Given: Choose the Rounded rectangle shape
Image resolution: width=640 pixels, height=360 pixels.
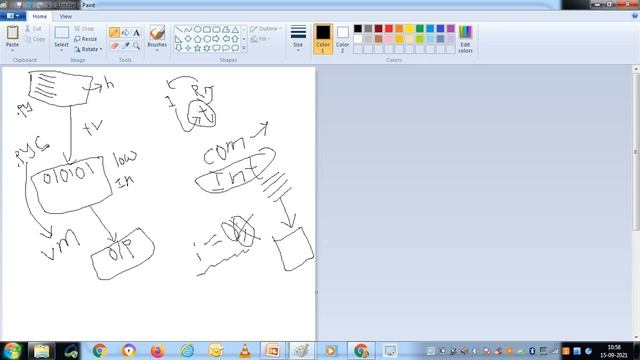Looking at the screenshot, I should (216, 29).
